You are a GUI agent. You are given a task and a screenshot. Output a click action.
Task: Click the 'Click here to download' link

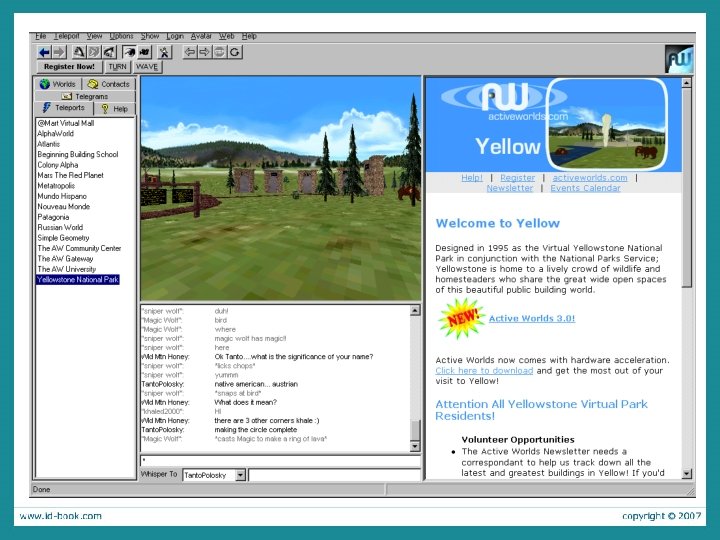coord(484,371)
